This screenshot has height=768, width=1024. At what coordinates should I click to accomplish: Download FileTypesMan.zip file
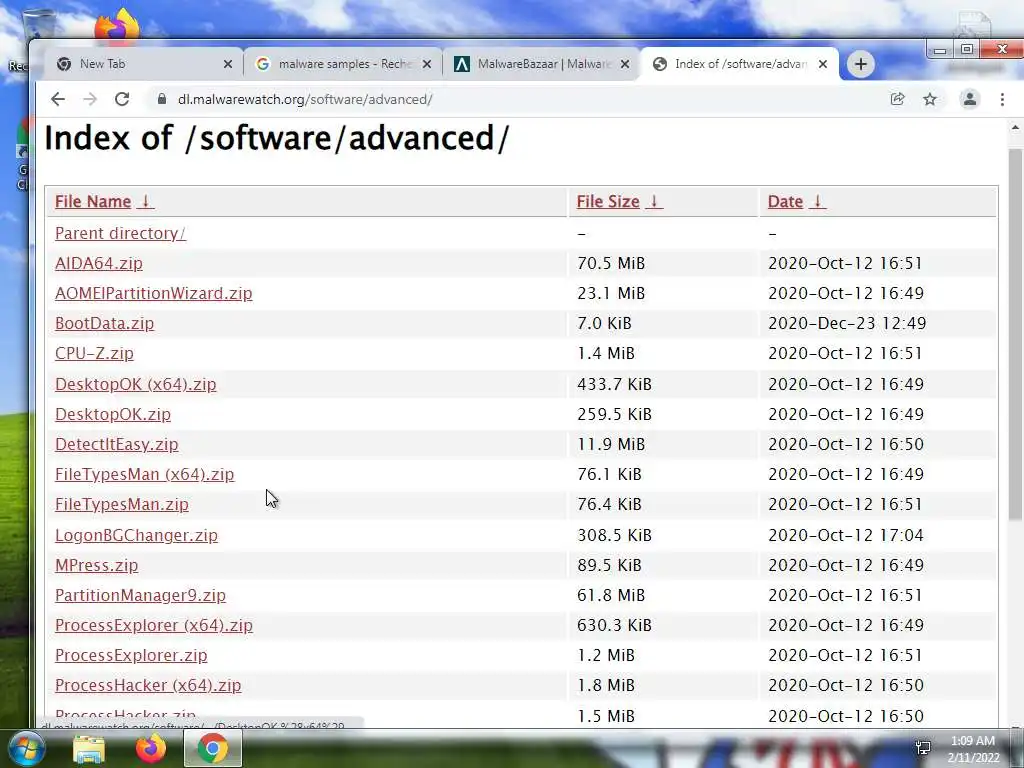(121, 504)
